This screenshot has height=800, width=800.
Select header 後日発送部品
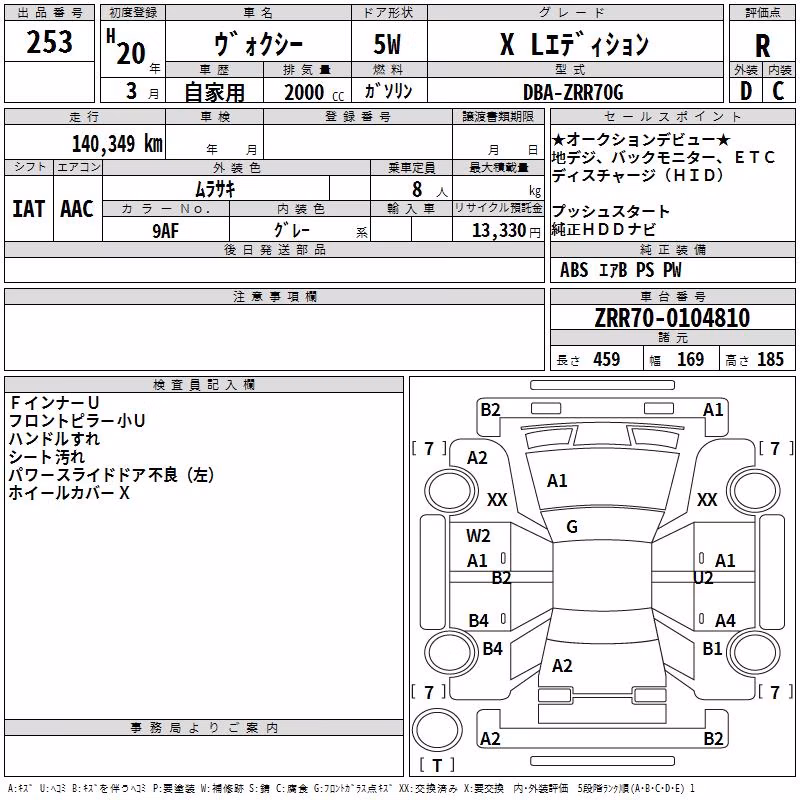point(275,249)
